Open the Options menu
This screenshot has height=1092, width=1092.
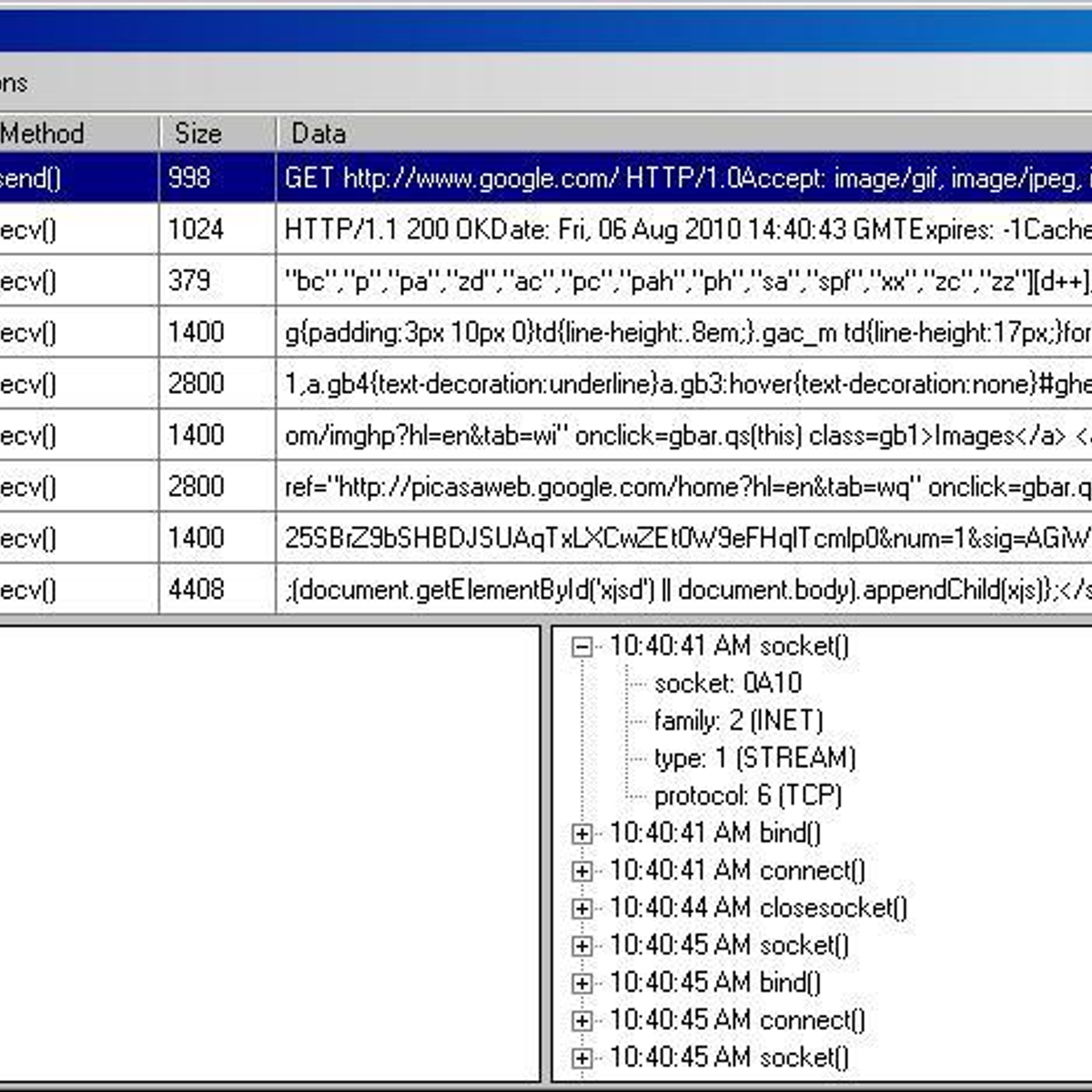[x=13, y=83]
